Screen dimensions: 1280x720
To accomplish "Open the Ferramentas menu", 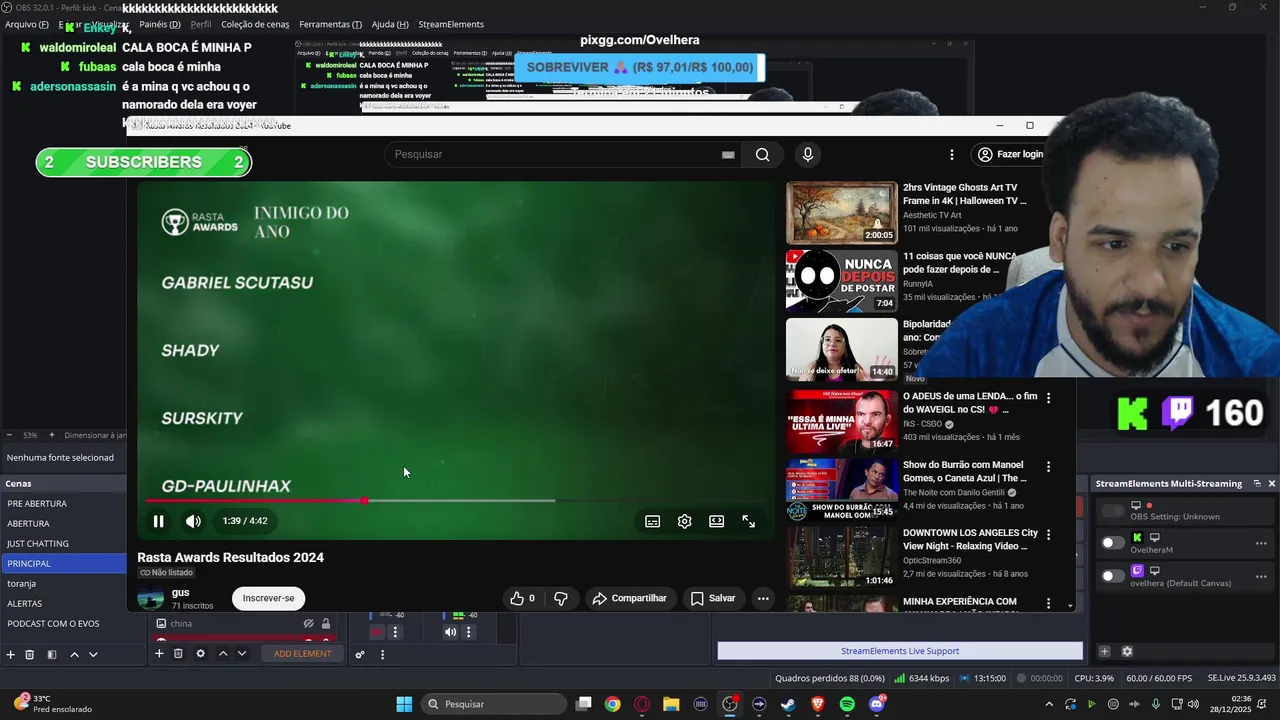I will tap(330, 24).
